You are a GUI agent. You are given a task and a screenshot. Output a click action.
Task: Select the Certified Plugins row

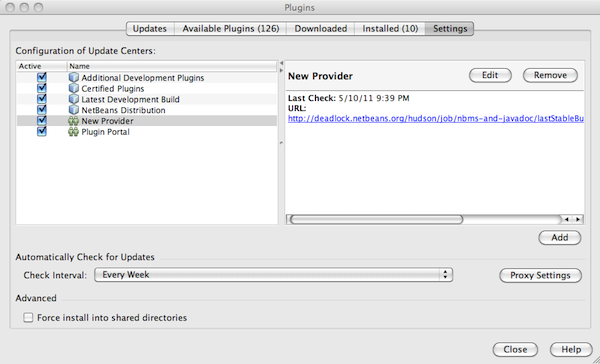click(x=147, y=88)
